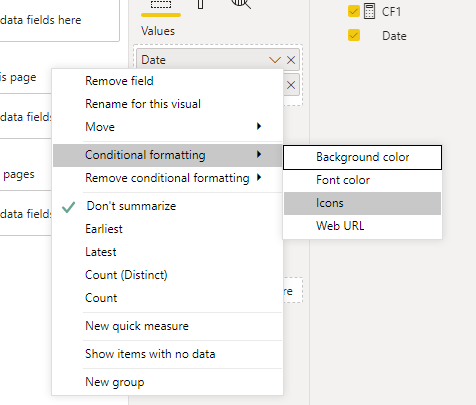
Task: Choose Font color formatting
Action: pyautogui.click(x=362, y=180)
